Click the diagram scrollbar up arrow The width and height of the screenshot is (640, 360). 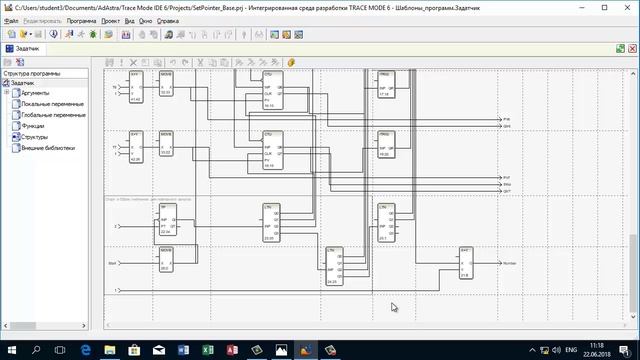pos(633,74)
